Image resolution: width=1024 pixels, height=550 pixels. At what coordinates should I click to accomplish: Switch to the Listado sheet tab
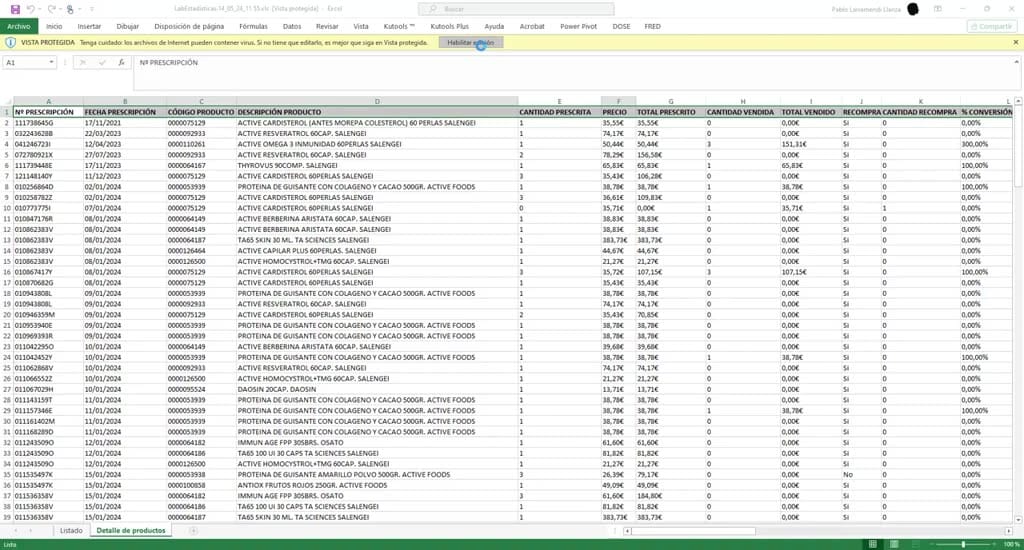point(71,530)
